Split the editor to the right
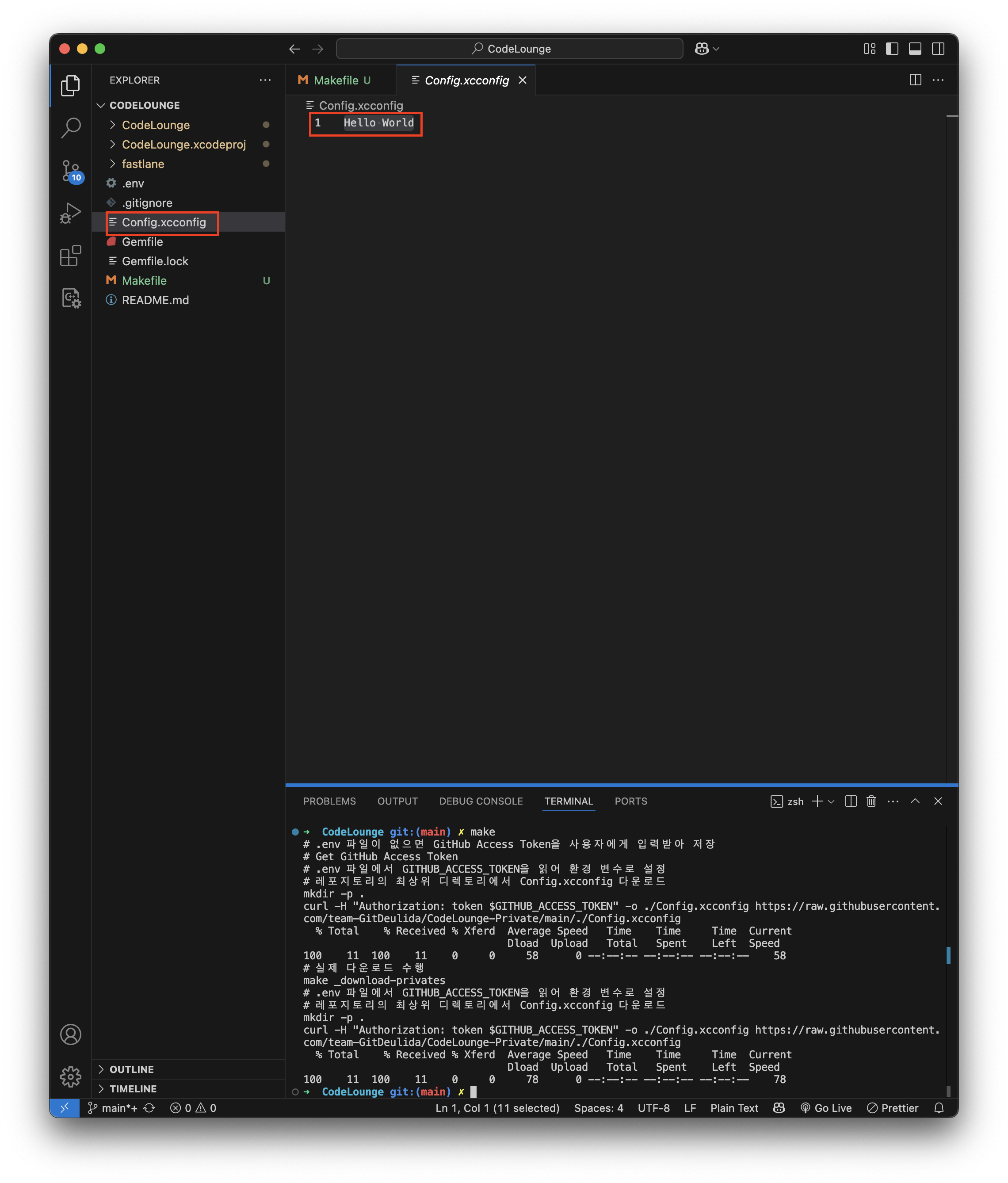Image resolution: width=1008 pixels, height=1183 pixels. pyautogui.click(x=915, y=80)
